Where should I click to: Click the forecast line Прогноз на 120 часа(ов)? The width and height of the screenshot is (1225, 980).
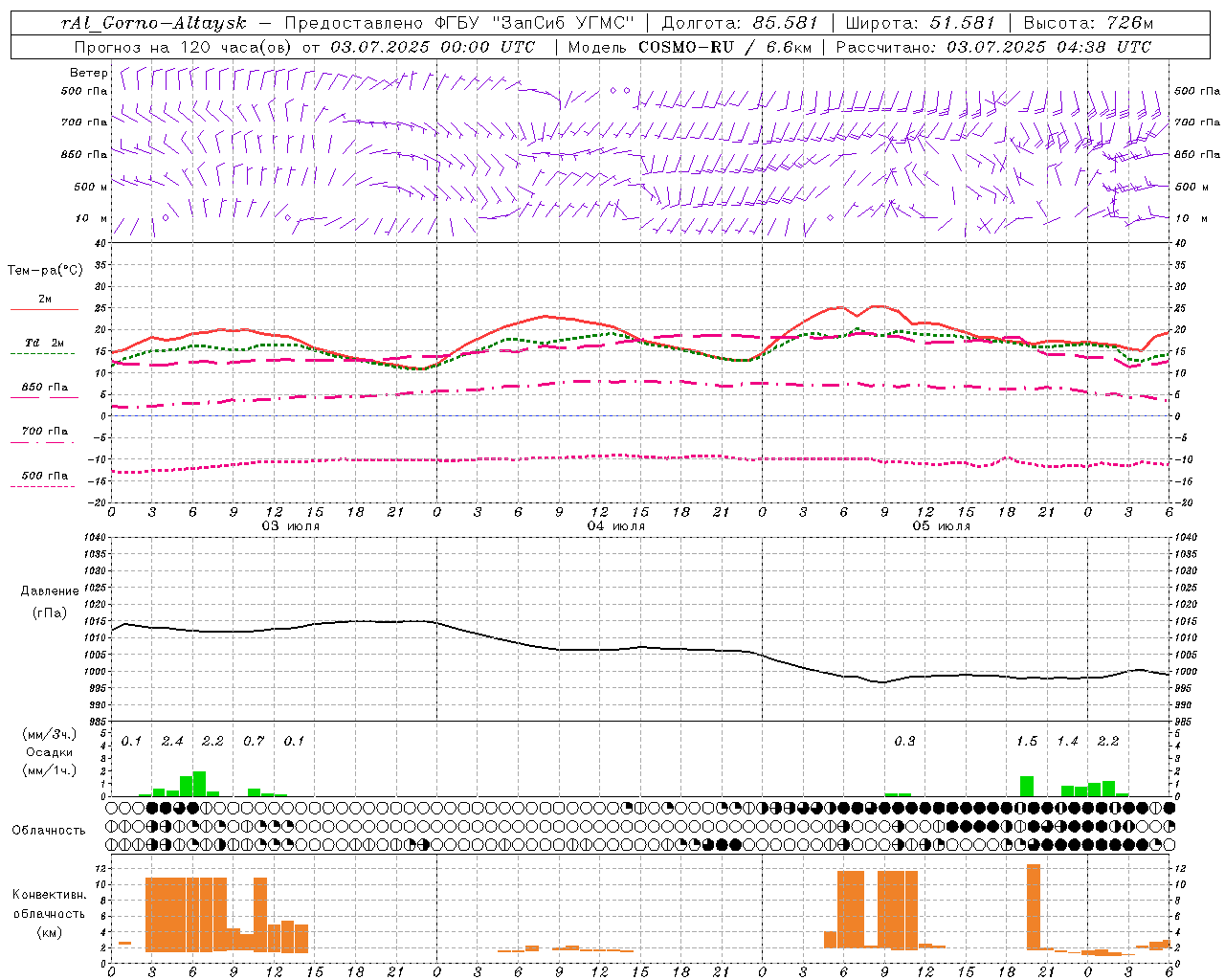pos(184,47)
